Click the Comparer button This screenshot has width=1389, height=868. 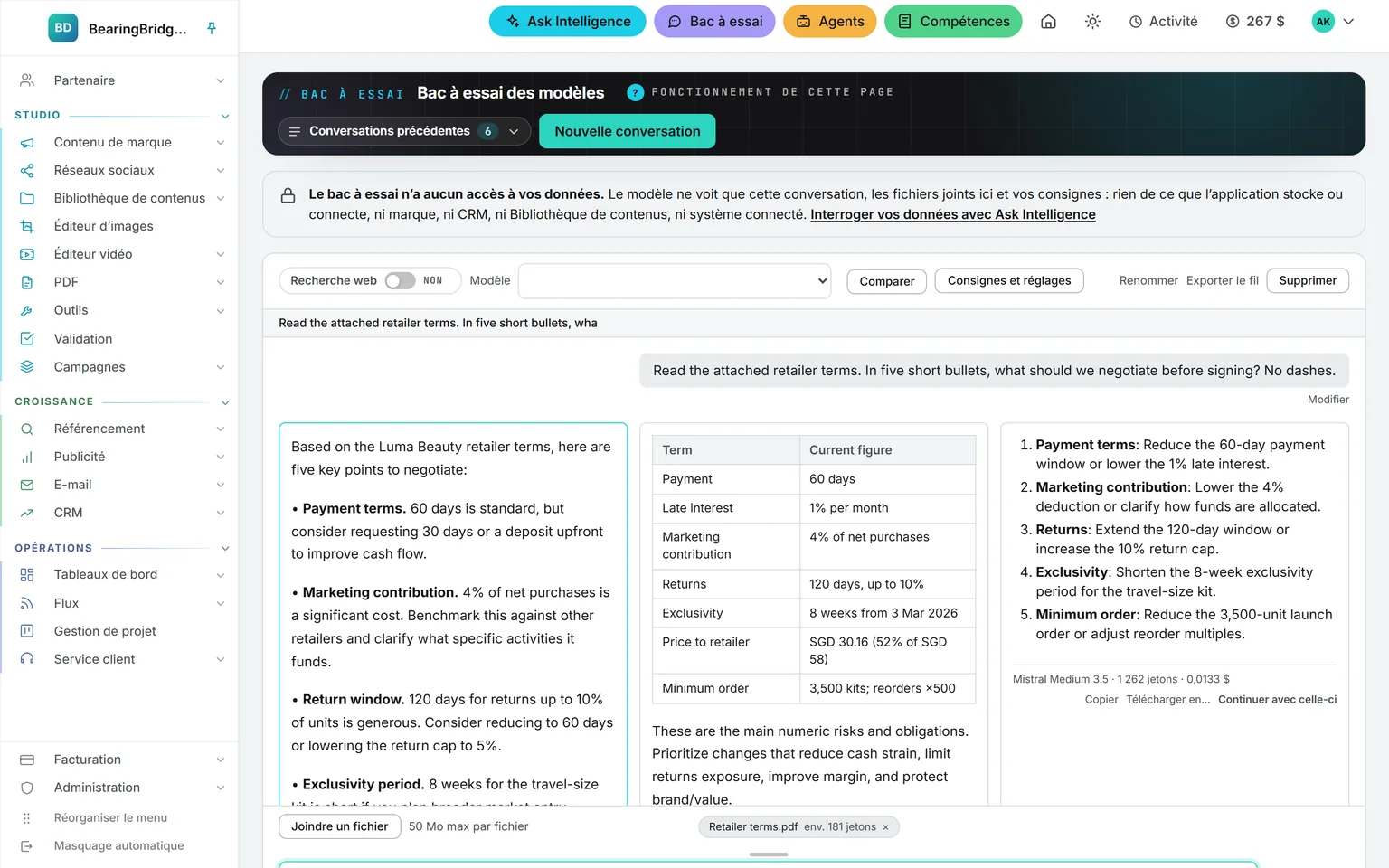[887, 281]
